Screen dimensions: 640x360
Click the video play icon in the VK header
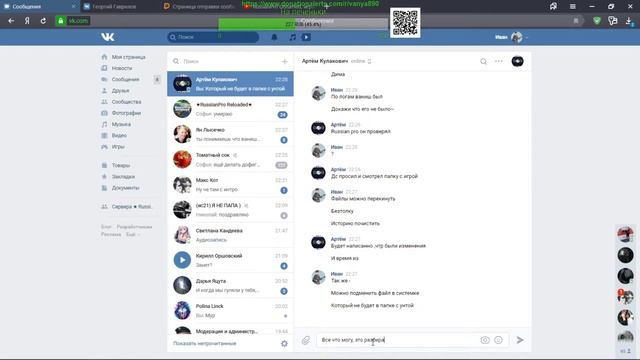(x=306, y=37)
